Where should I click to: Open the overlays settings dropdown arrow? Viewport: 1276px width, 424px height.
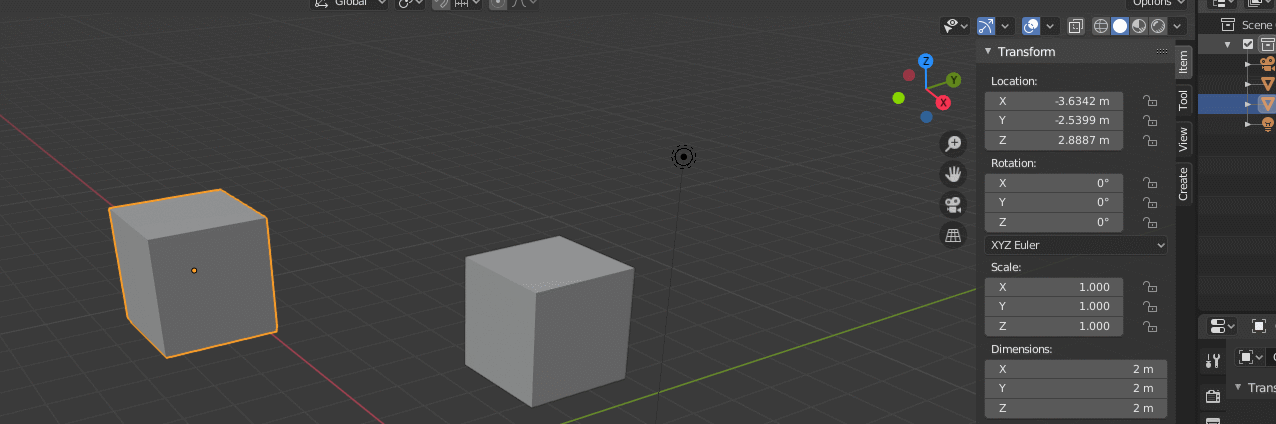pyautogui.click(x=1052, y=26)
